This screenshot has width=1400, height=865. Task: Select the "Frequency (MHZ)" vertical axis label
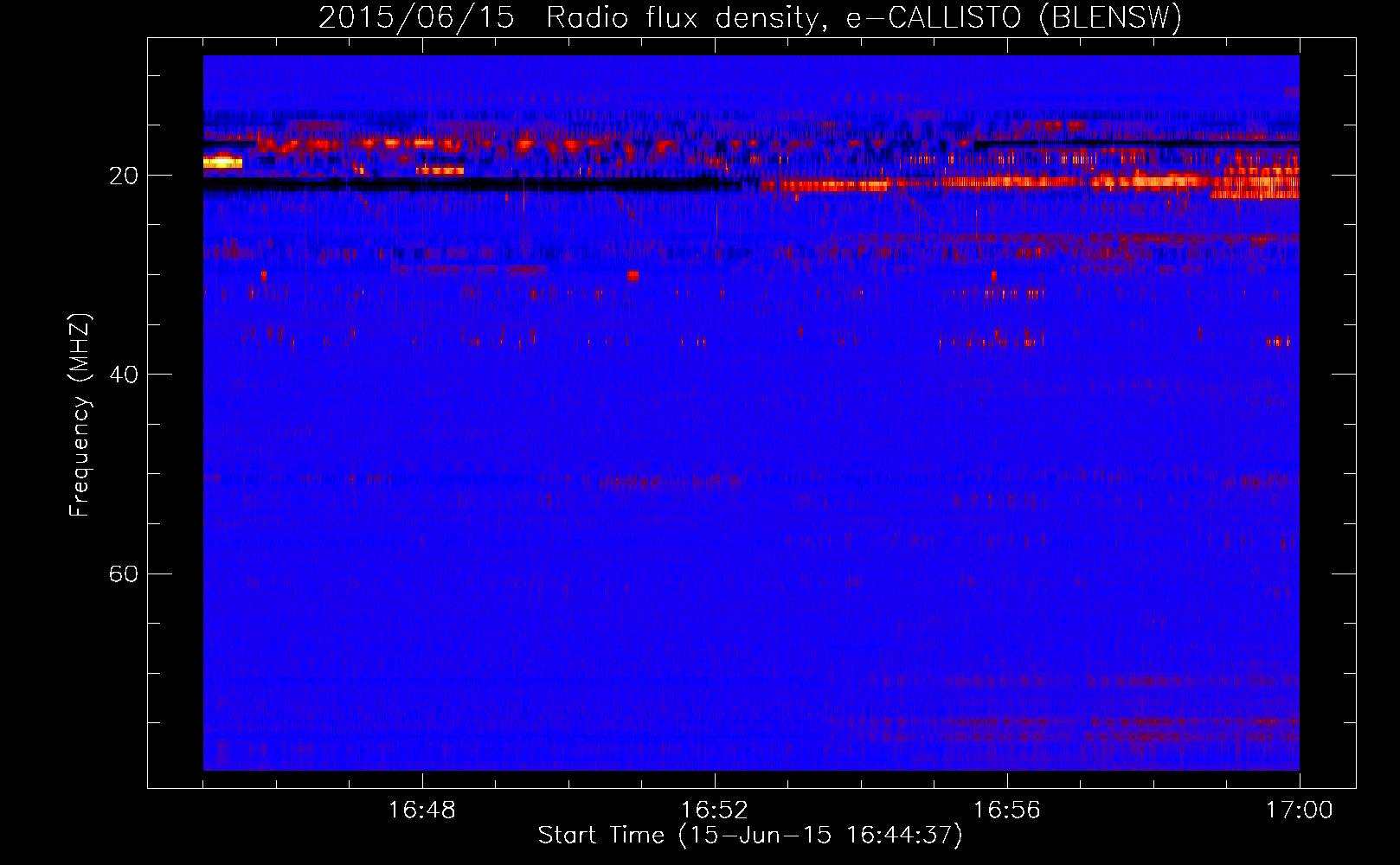[x=80, y=415]
